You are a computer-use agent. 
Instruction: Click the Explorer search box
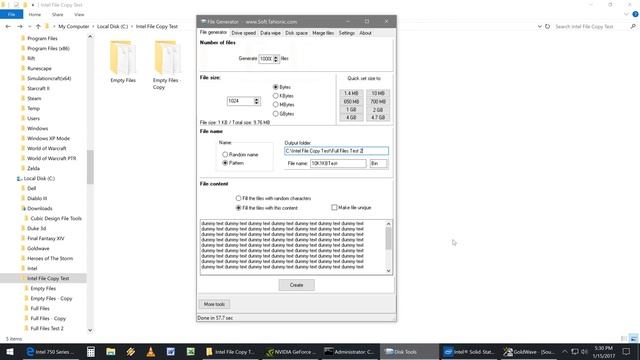pyautogui.click(x=591, y=26)
